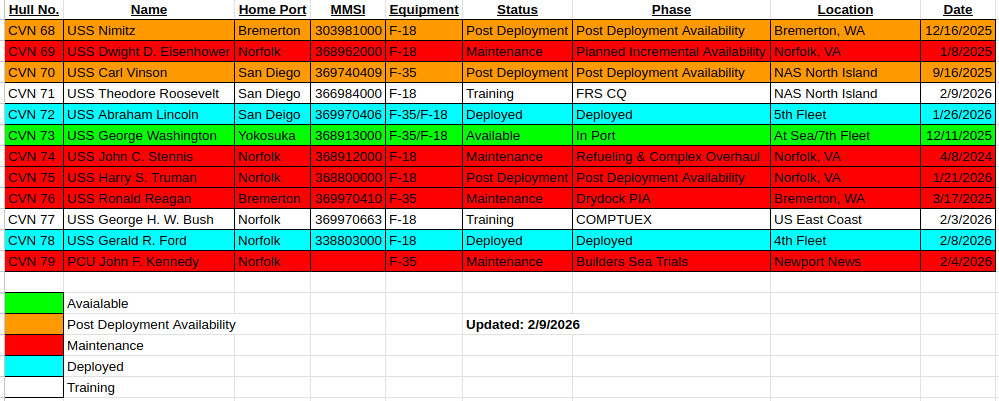This screenshot has width=999, height=401.
Task: Click the Post Deployment Availability legend label
Action: (151, 324)
